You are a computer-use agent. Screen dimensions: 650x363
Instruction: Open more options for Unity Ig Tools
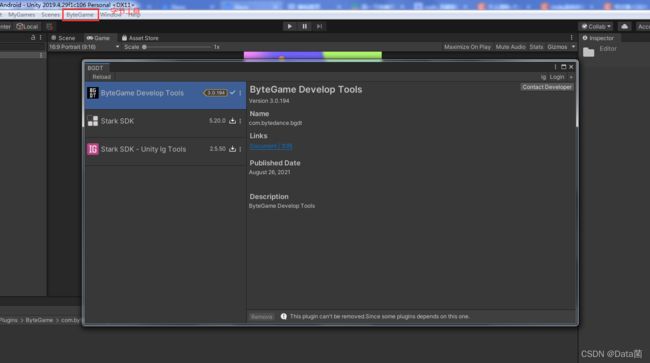(240, 149)
